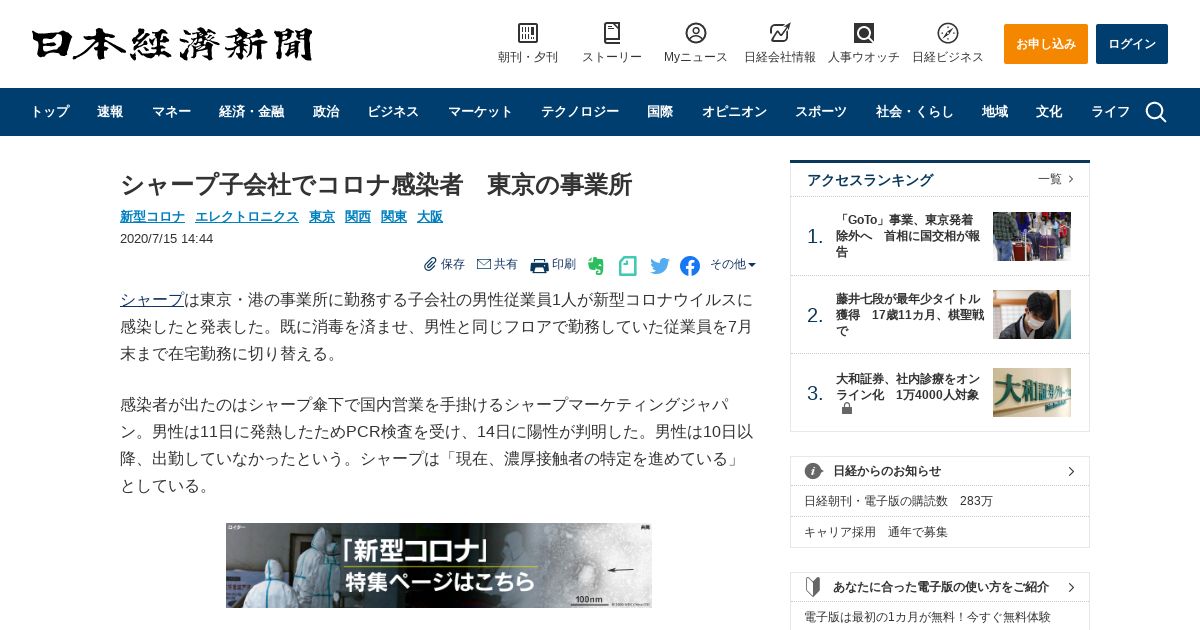Open the 一覧 ranking list chevron

click(1071, 179)
